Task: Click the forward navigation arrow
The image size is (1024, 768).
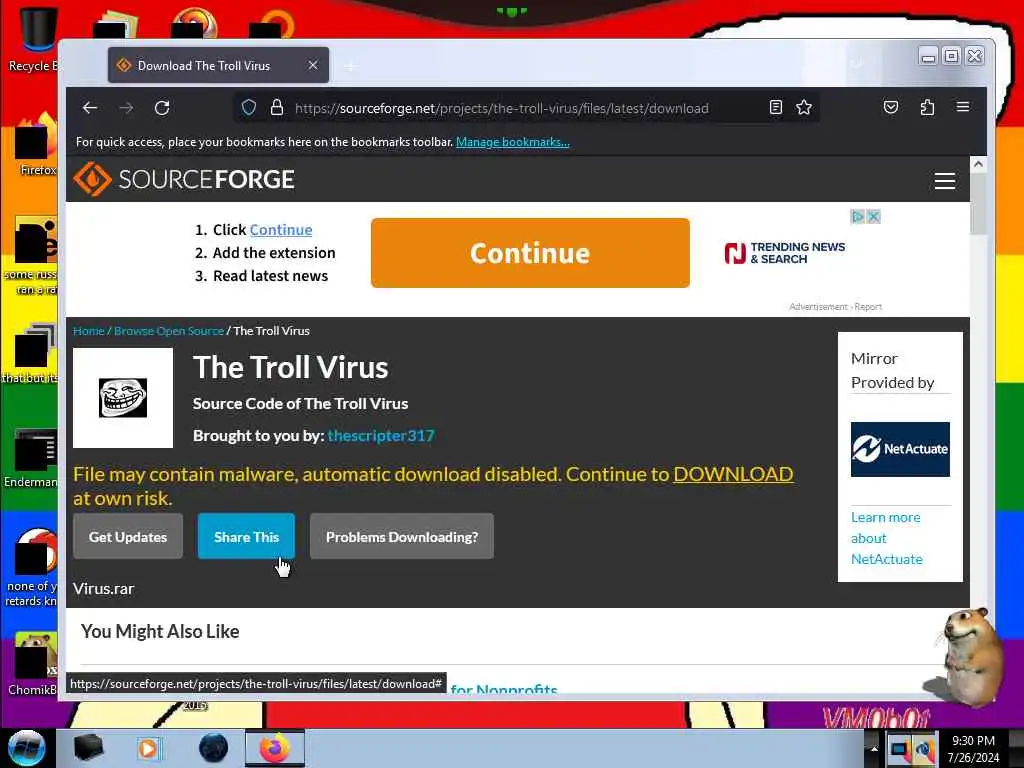Action: [x=126, y=108]
